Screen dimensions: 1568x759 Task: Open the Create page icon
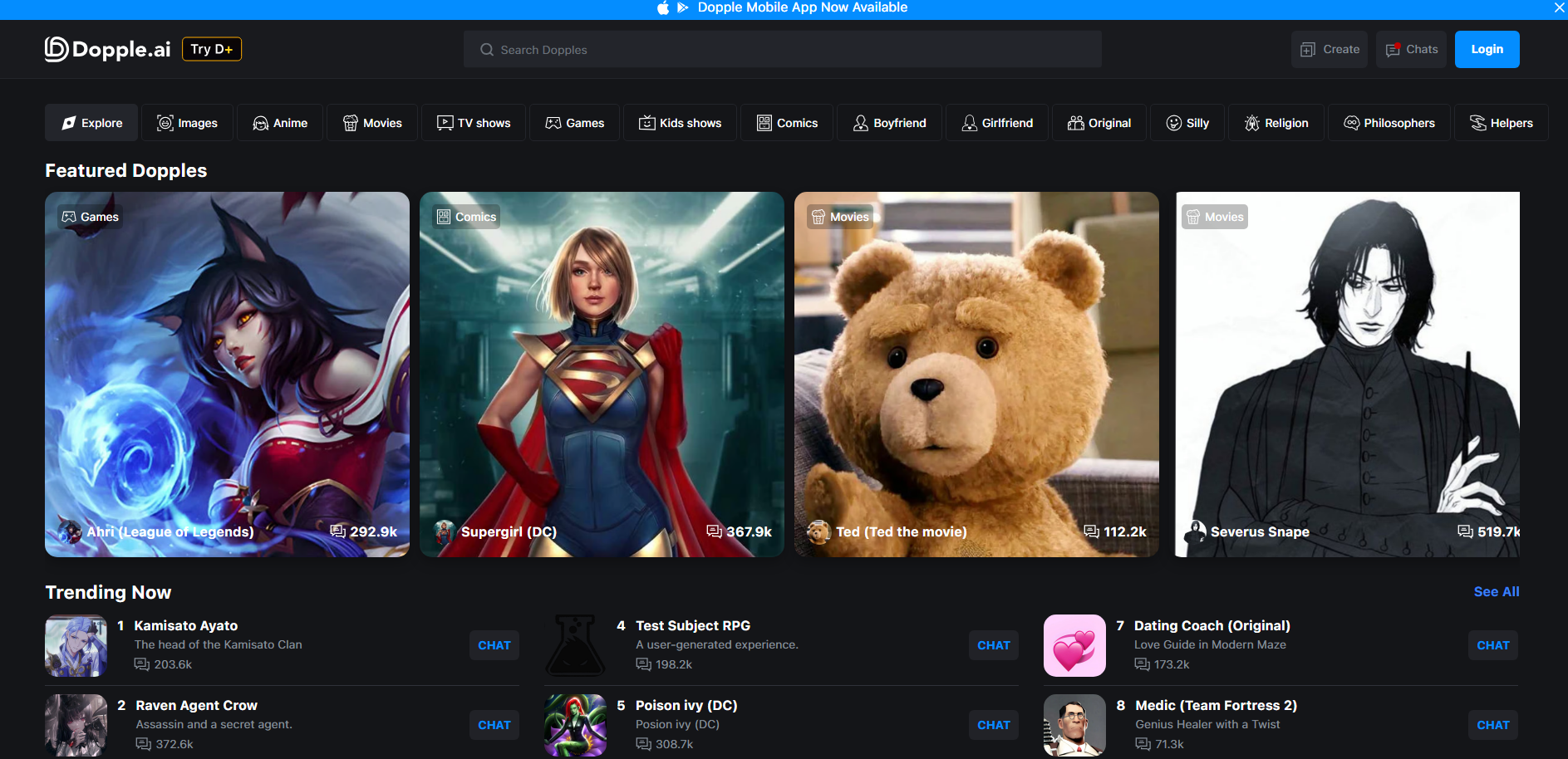click(1308, 49)
